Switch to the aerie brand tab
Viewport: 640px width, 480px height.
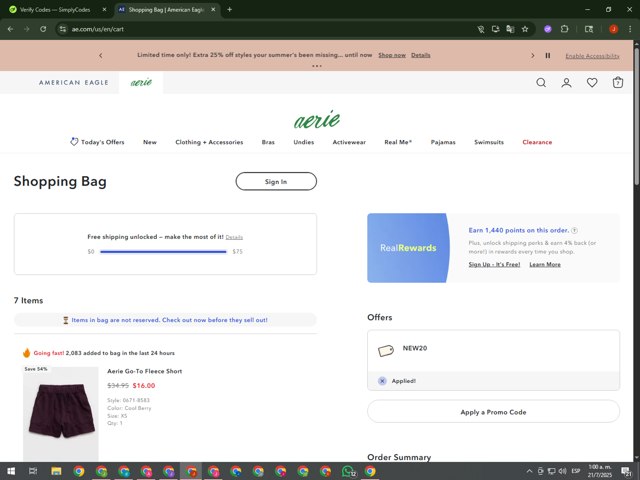pyautogui.click(x=141, y=82)
